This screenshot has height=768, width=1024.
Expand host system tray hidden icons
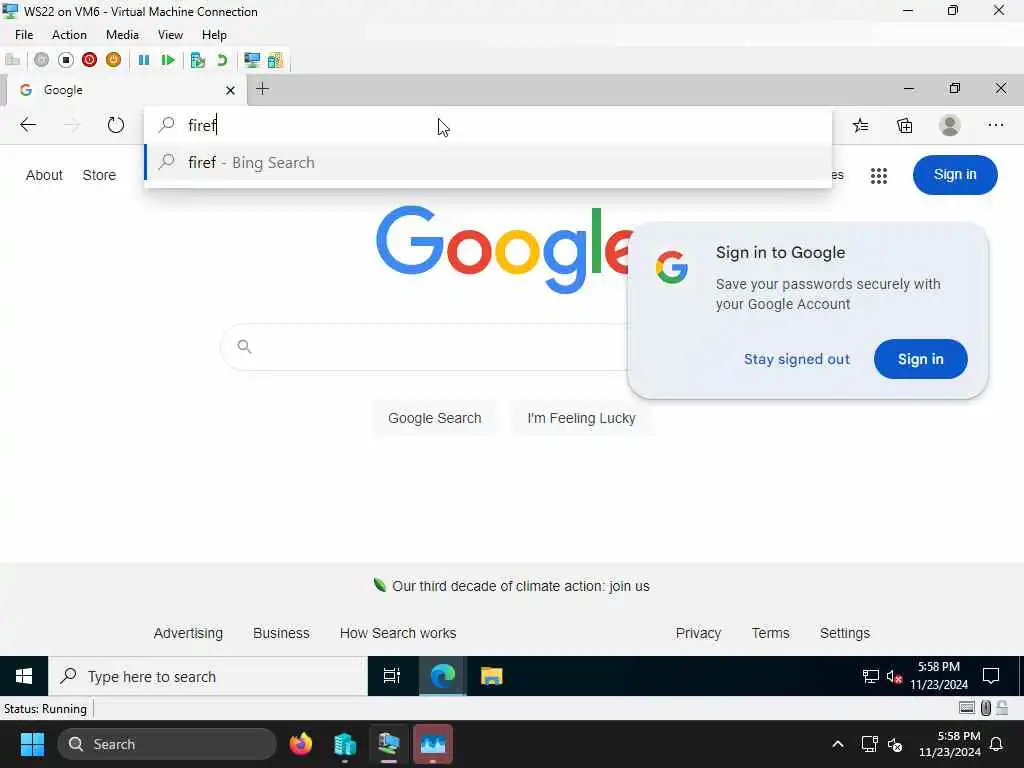(x=837, y=744)
